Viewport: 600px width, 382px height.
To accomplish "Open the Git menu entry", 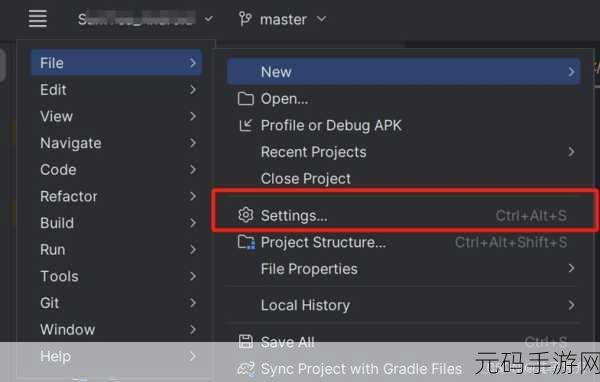I will (116, 303).
